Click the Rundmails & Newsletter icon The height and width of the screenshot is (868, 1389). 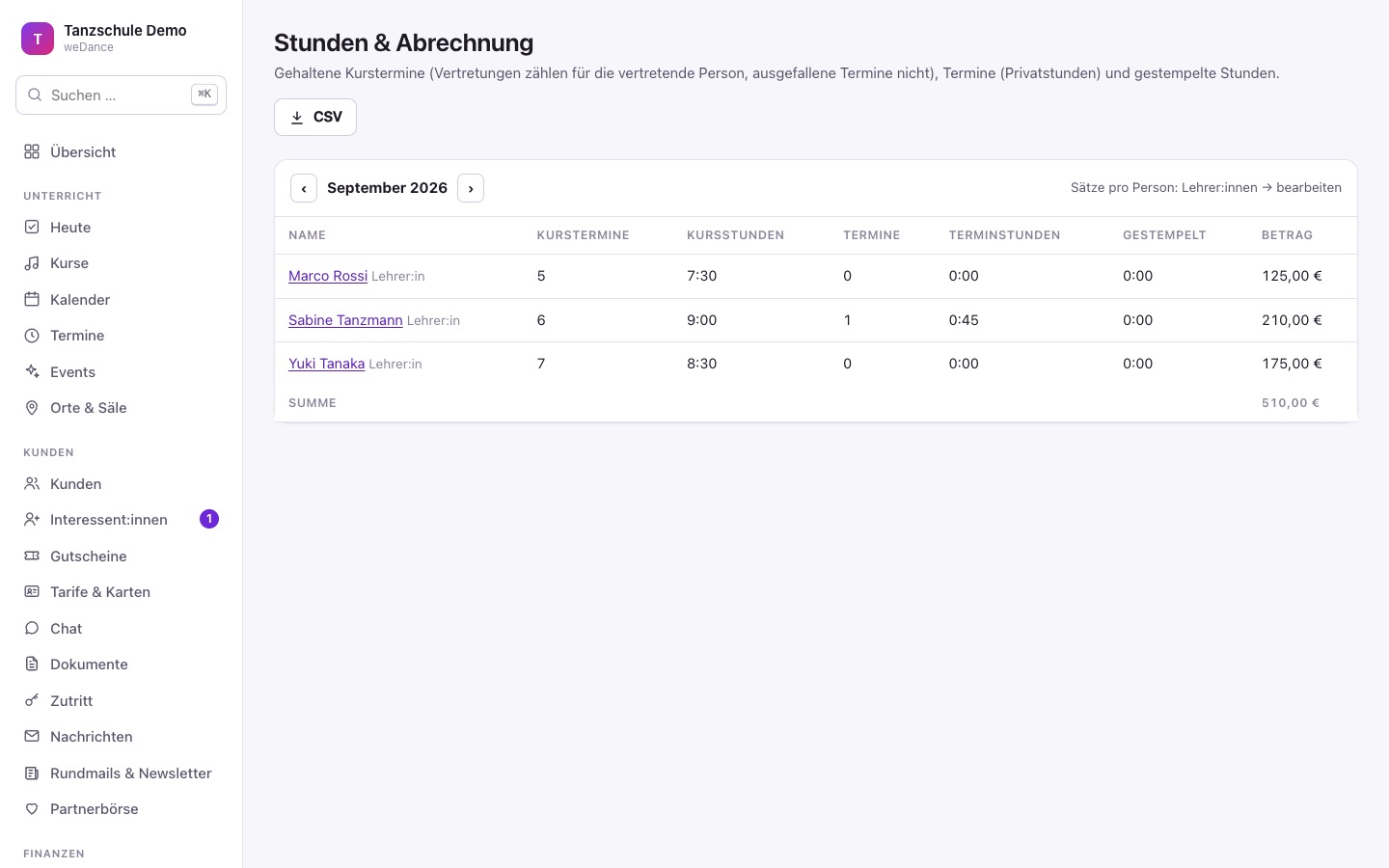[32, 773]
